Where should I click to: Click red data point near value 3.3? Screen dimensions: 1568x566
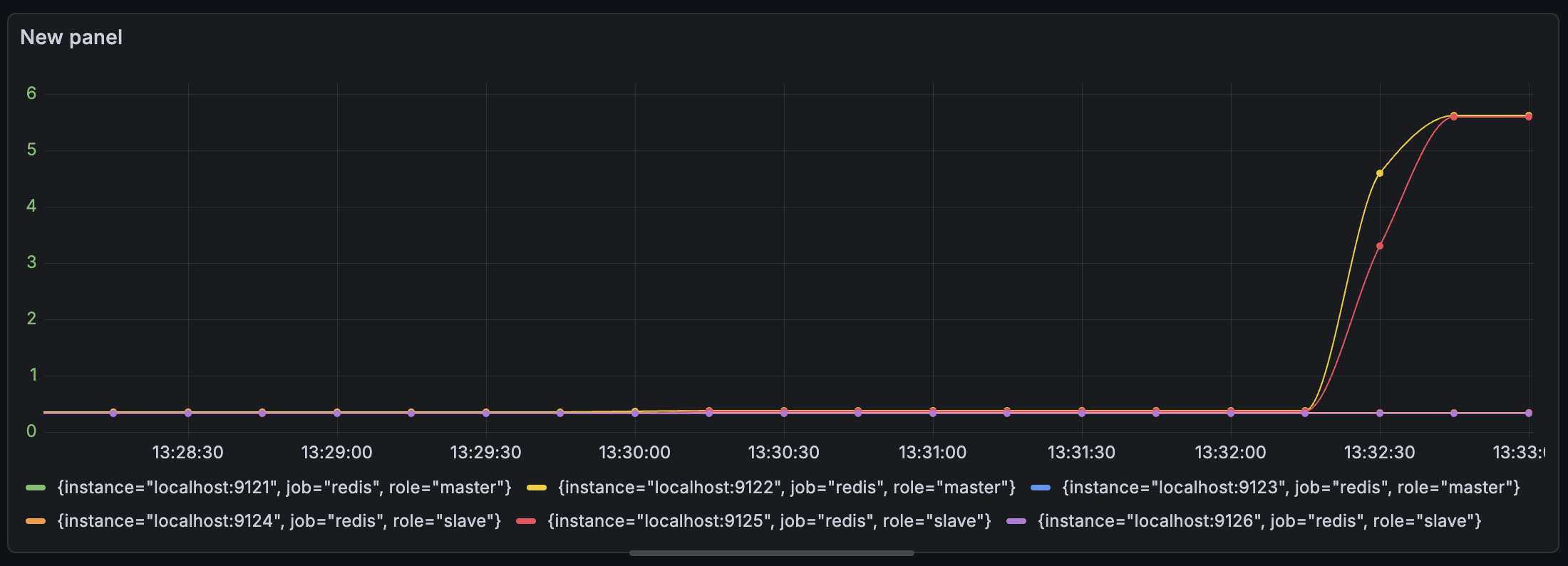click(x=1380, y=246)
